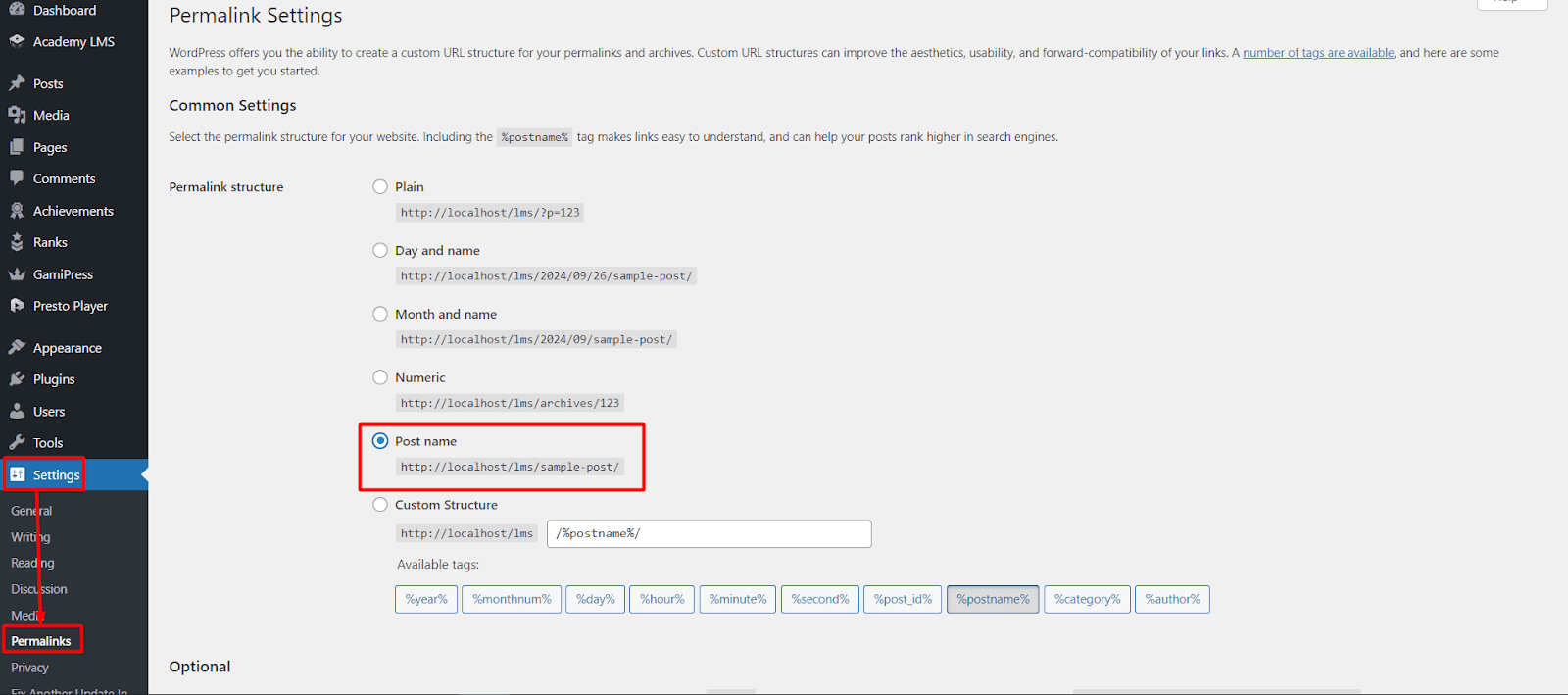Click the Month and name sample URL

click(x=536, y=339)
